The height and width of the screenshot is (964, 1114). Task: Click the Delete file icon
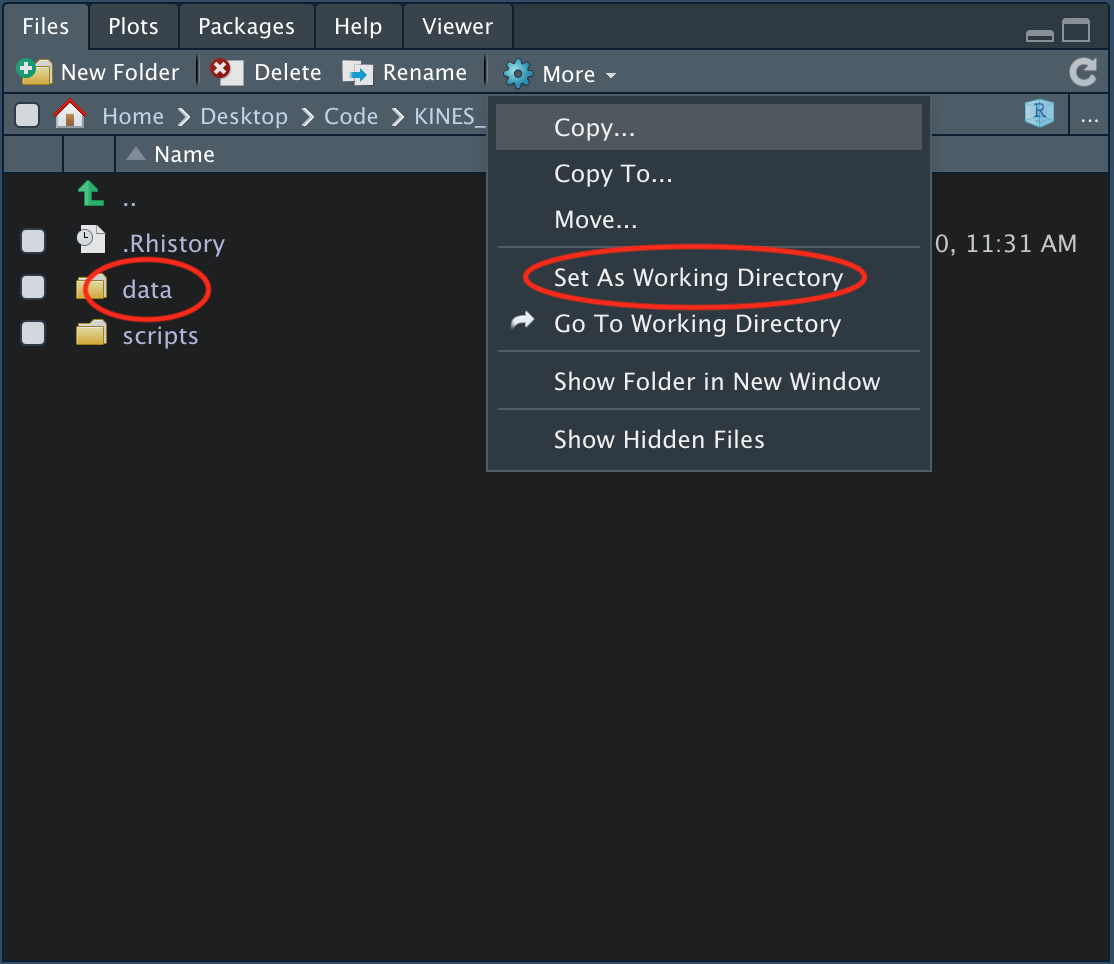tap(224, 72)
